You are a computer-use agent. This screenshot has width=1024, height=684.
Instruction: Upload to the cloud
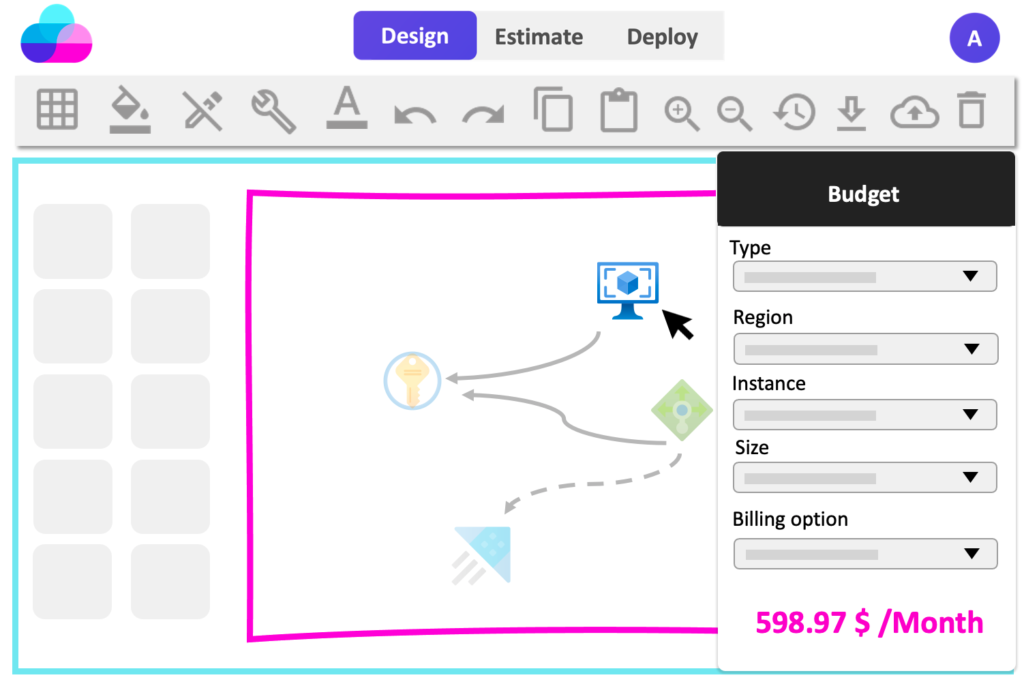point(914,112)
